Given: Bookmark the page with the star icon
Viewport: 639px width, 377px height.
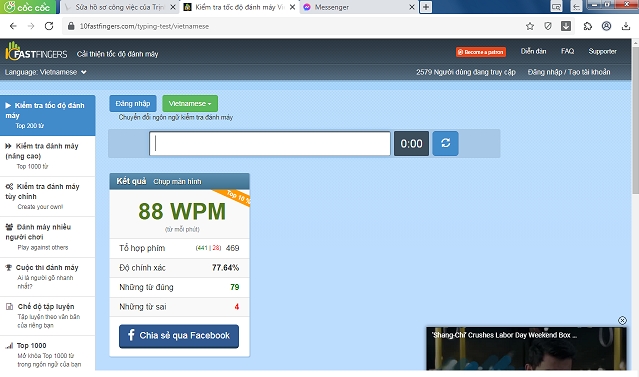Looking at the screenshot, I should tap(530, 26).
